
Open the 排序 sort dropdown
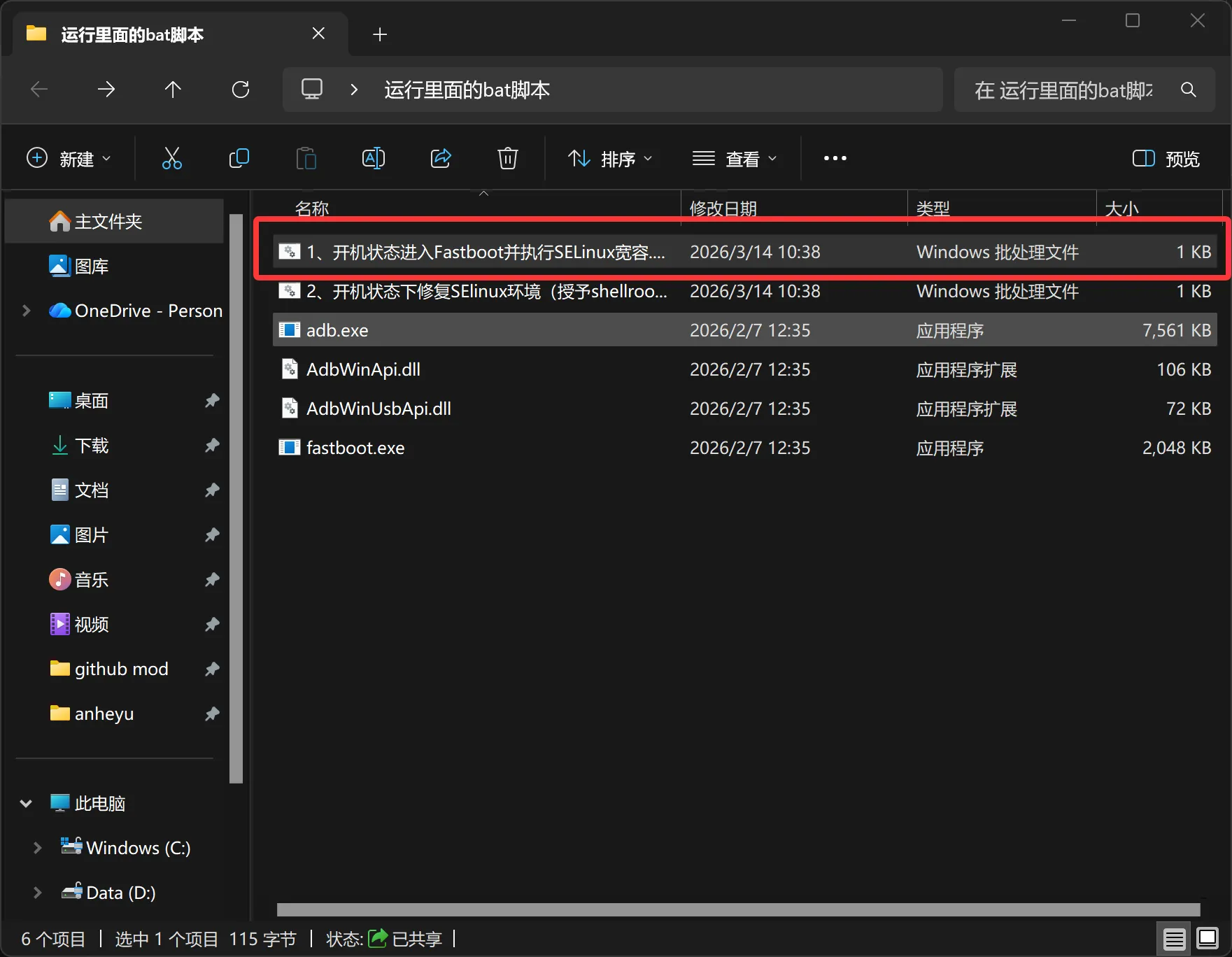pyautogui.click(x=610, y=158)
